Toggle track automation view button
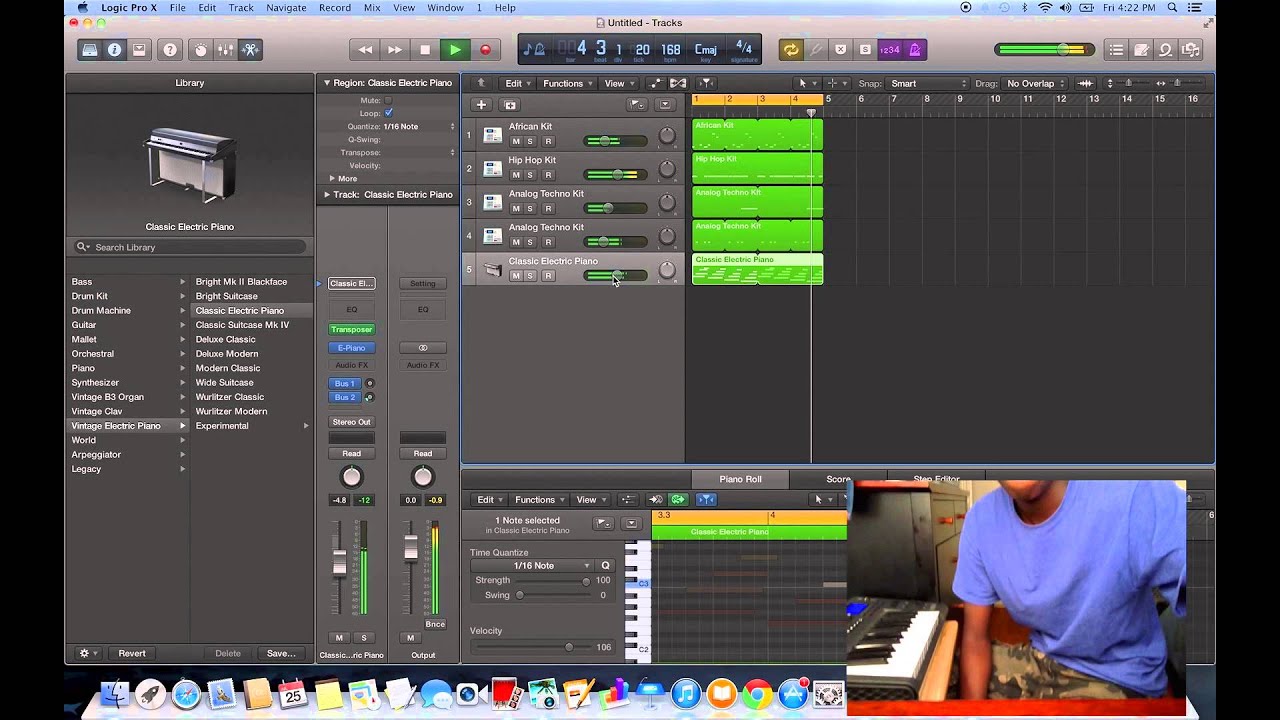The height and width of the screenshot is (720, 1280). [656, 84]
